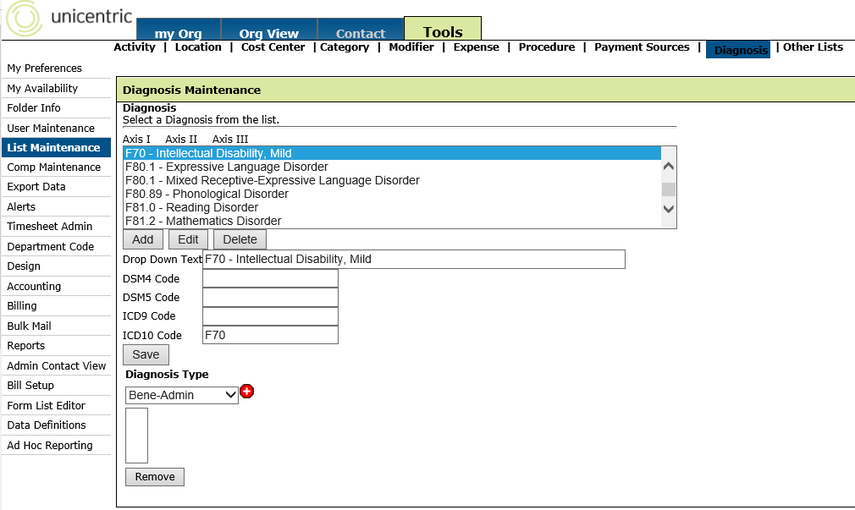
Task: Select F70 - Intellectual Disability, Mild entry
Action: 392,153
